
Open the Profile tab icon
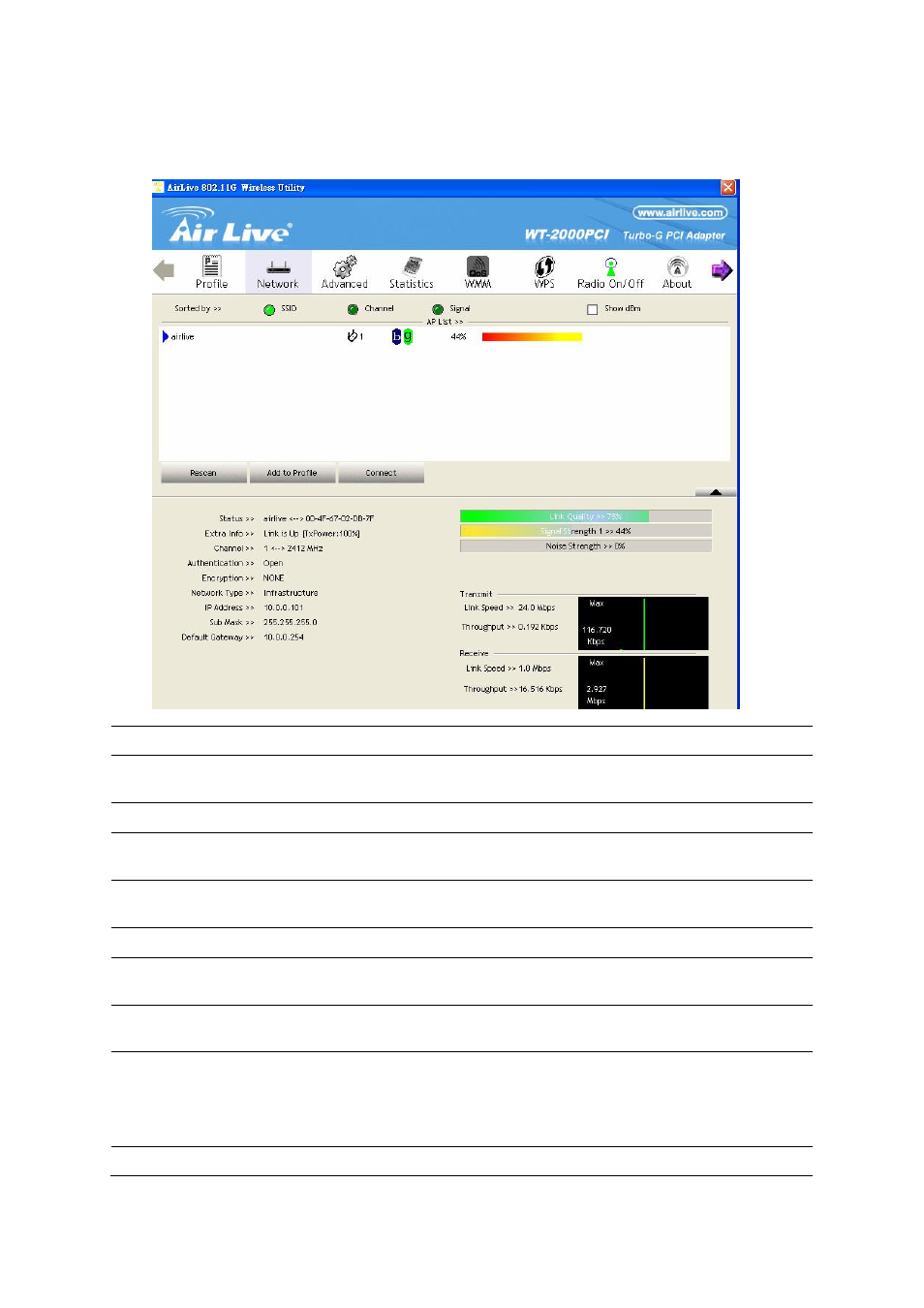point(211,271)
